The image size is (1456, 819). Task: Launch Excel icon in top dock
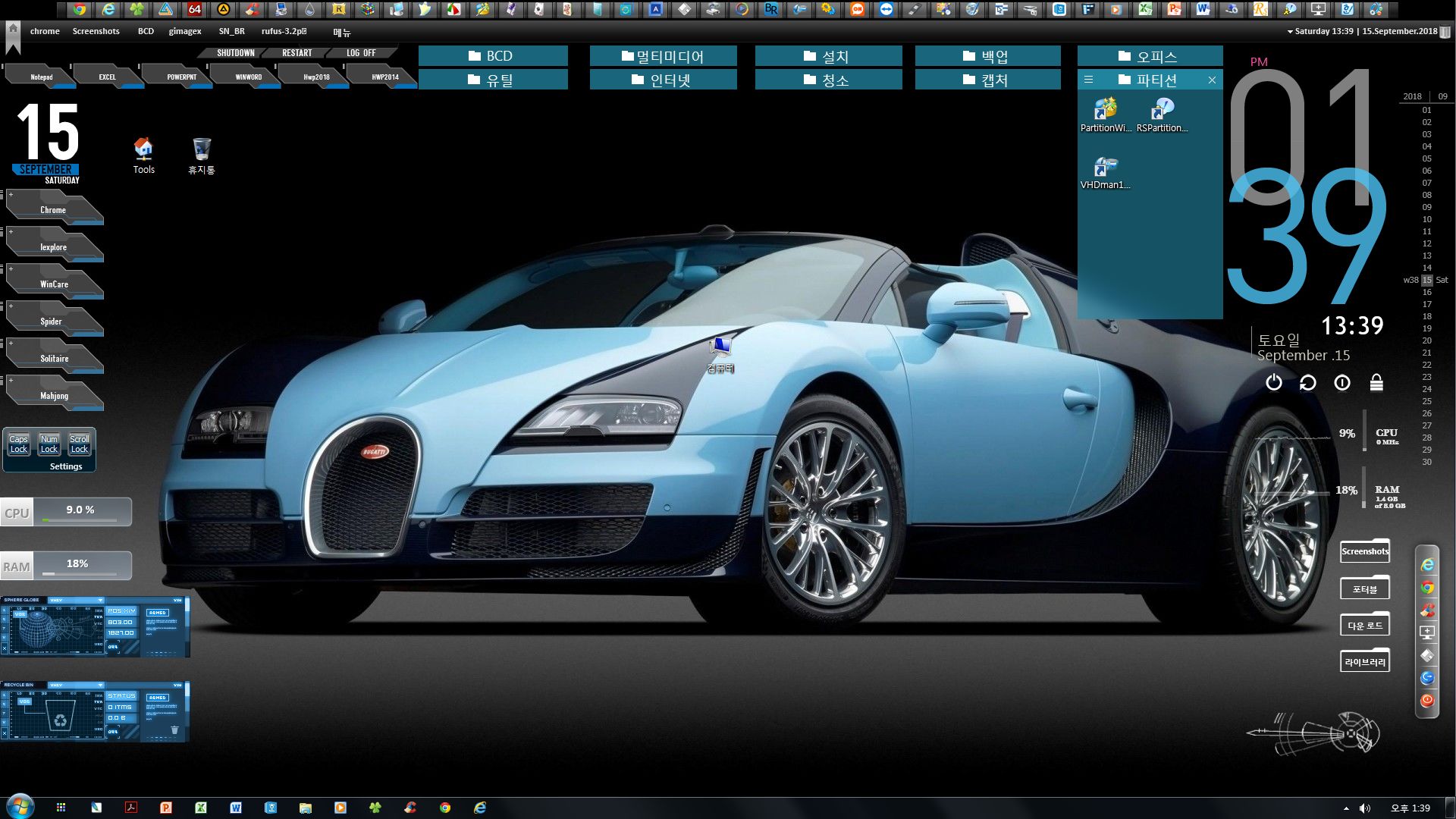(x=1145, y=9)
